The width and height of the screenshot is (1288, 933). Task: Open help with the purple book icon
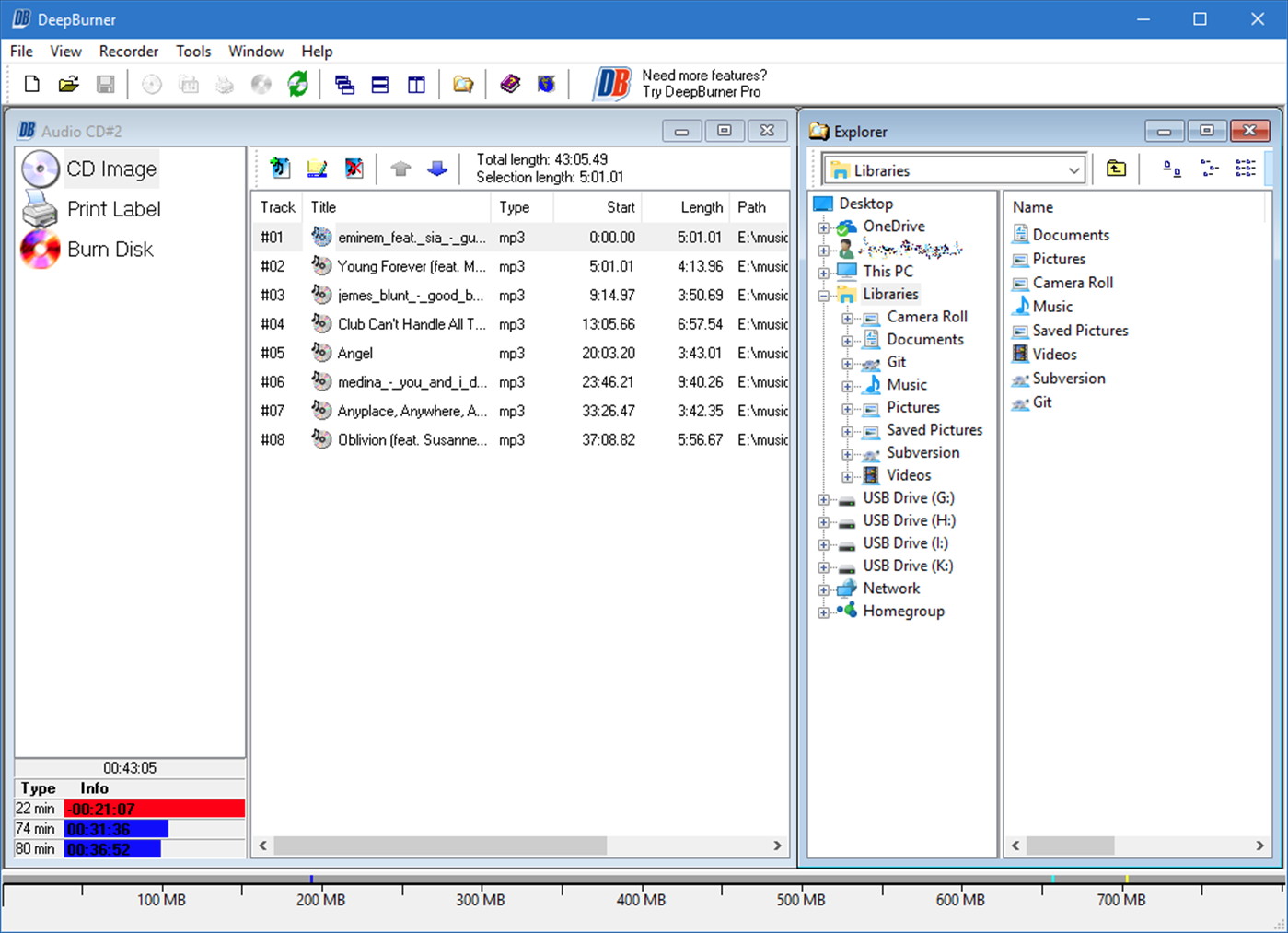[x=510, y=85]
